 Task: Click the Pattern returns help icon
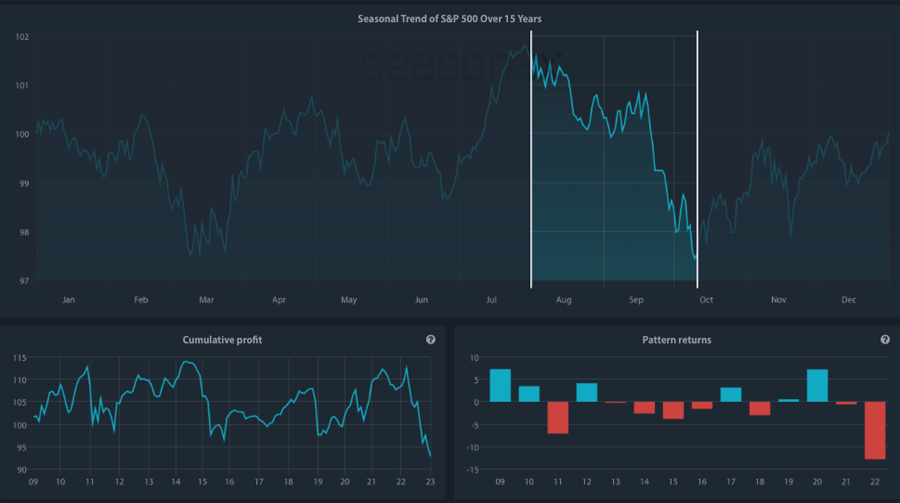[885, 340]
